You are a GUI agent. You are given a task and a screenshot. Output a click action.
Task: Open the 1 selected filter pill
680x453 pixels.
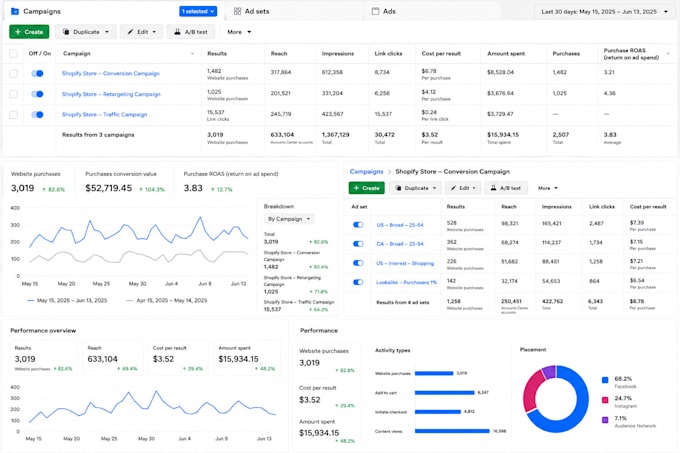point(198,11)
